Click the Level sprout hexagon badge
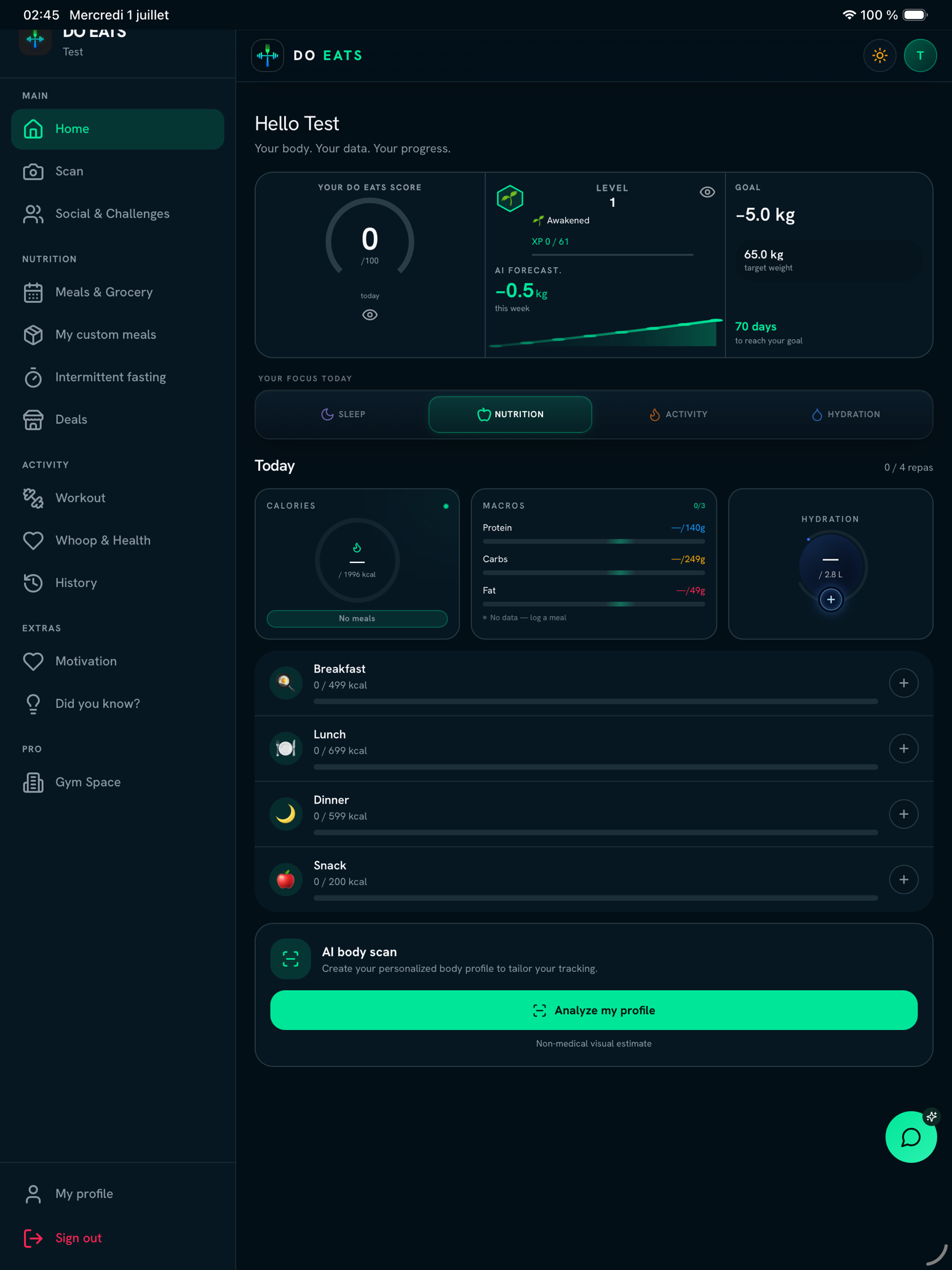Viewport: 952px width, 1270px height. pos(510,198)
